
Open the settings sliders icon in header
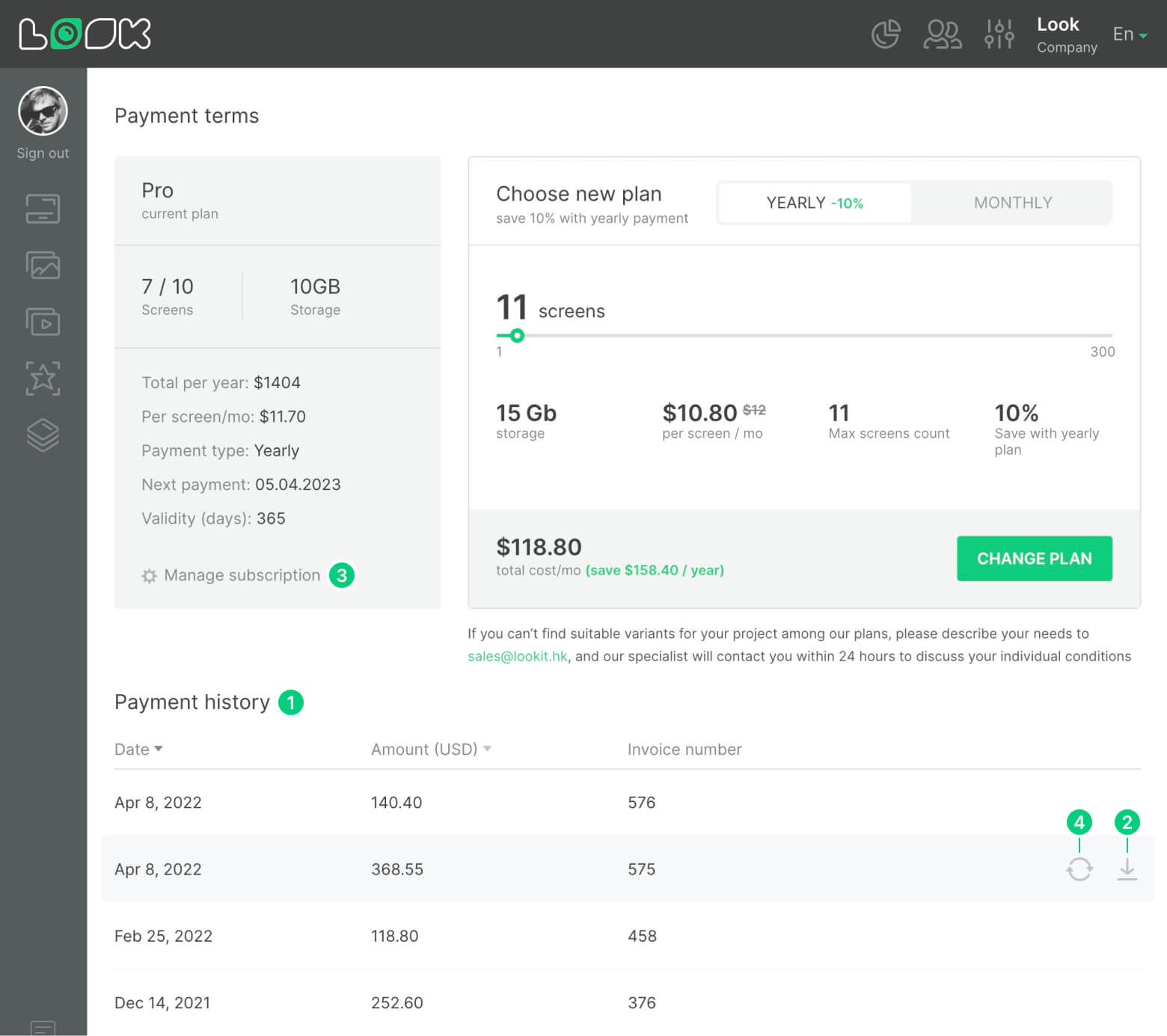tap(999, 34)
